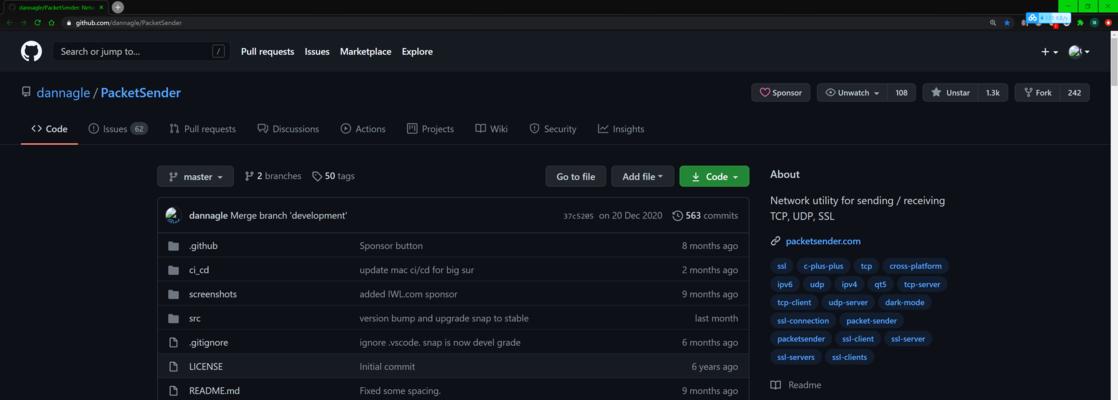Click the commit history clock icon
This screenshot has width=1118, height=400.
click(677, 215)
